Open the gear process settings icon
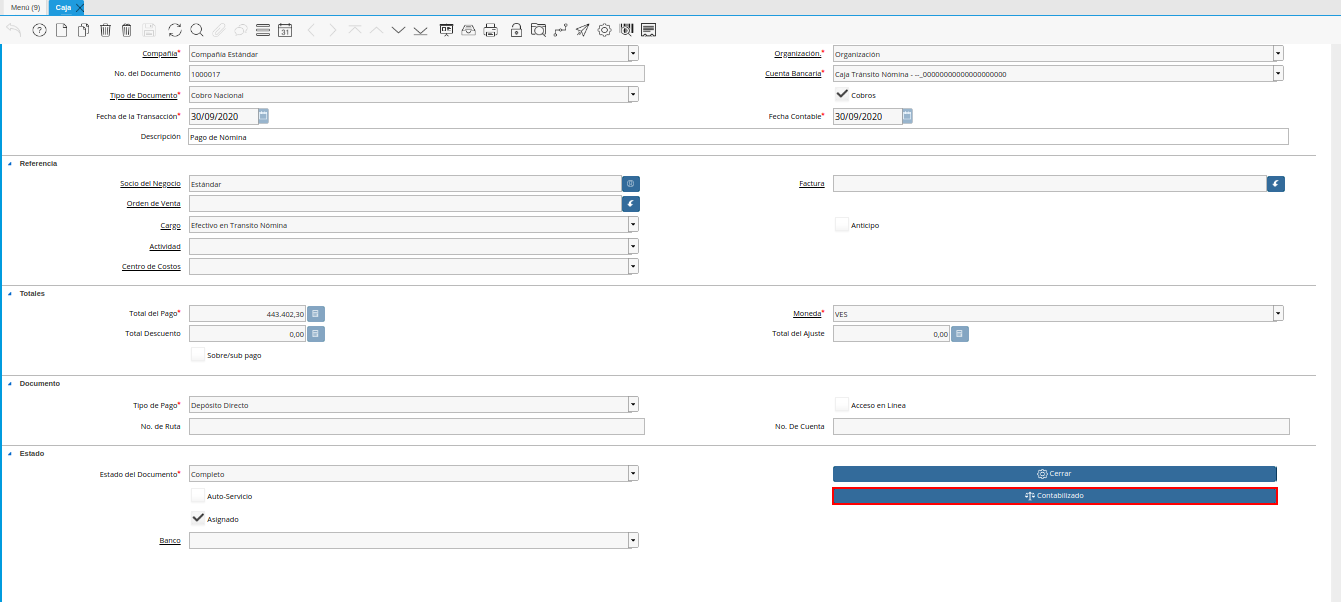 pyautogui.click(x=605, y=30)
